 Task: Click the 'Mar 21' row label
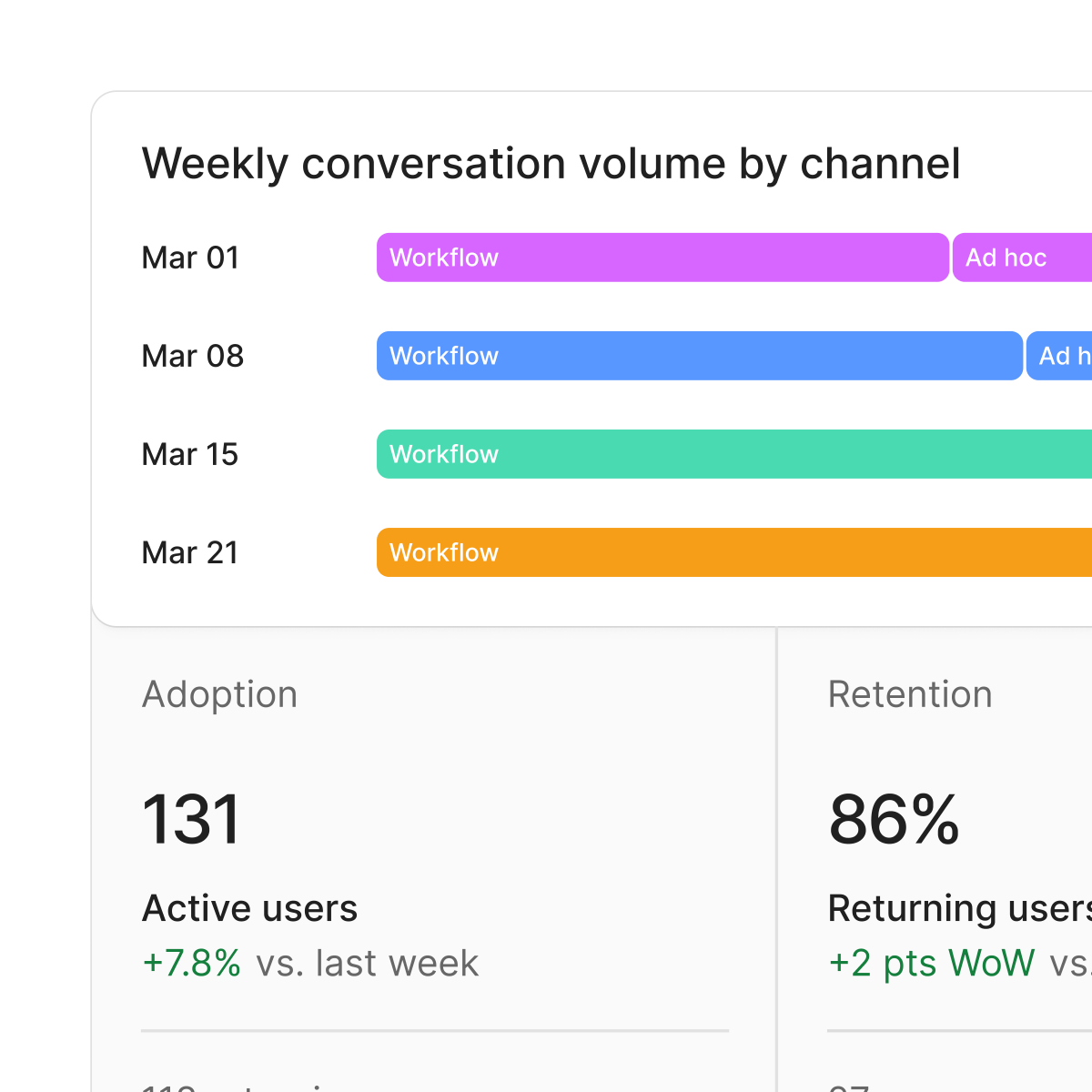[x=190, y=552]
